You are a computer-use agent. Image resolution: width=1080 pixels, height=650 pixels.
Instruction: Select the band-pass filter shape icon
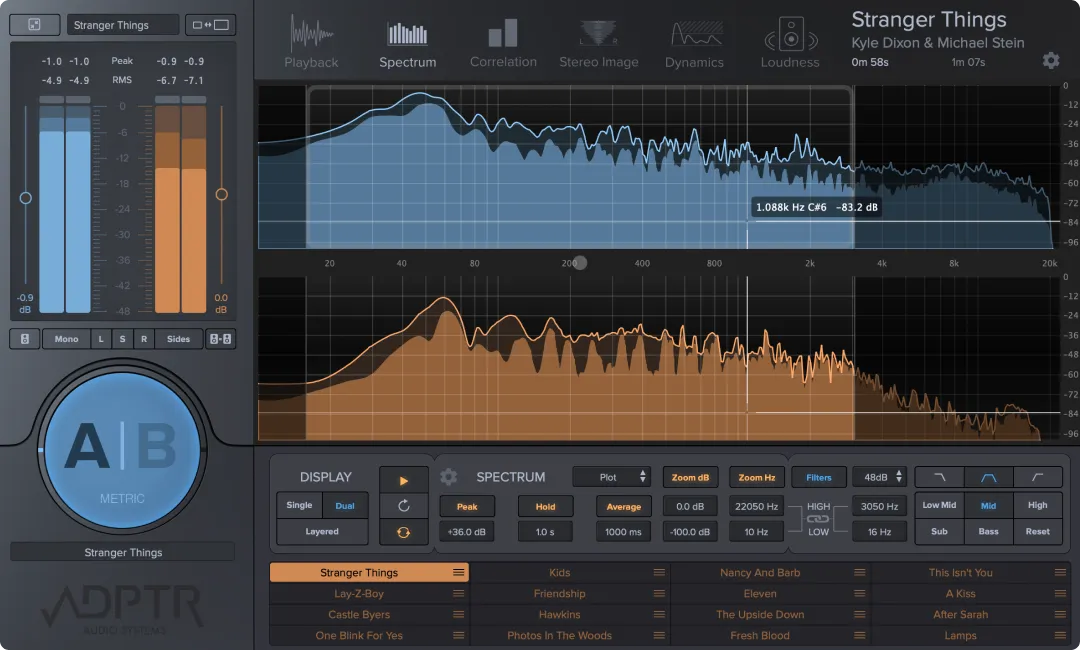click(988, 477)
